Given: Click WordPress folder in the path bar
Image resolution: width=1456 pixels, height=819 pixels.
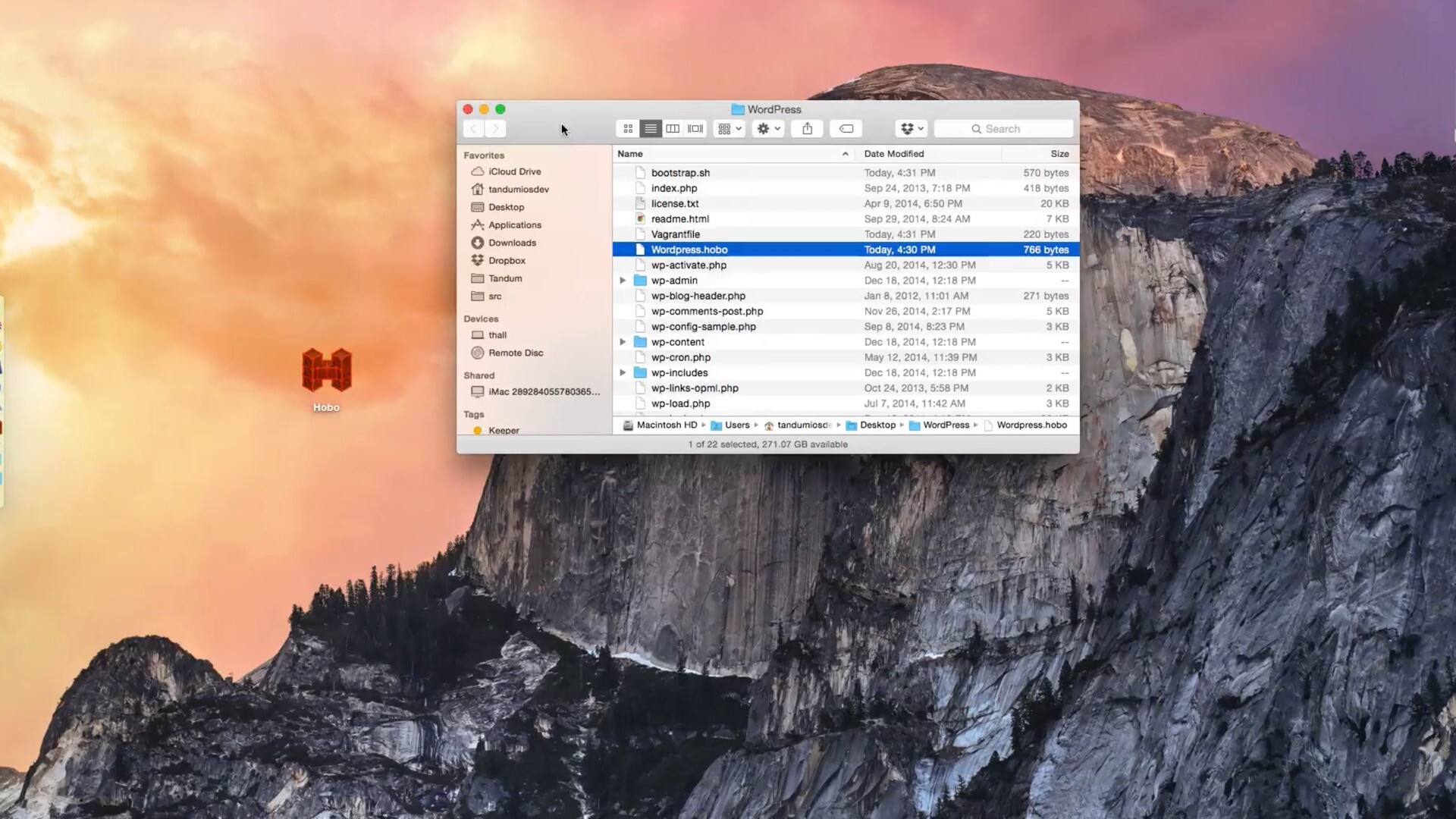Looking at the screenshot, I should (x=939, y=425).
